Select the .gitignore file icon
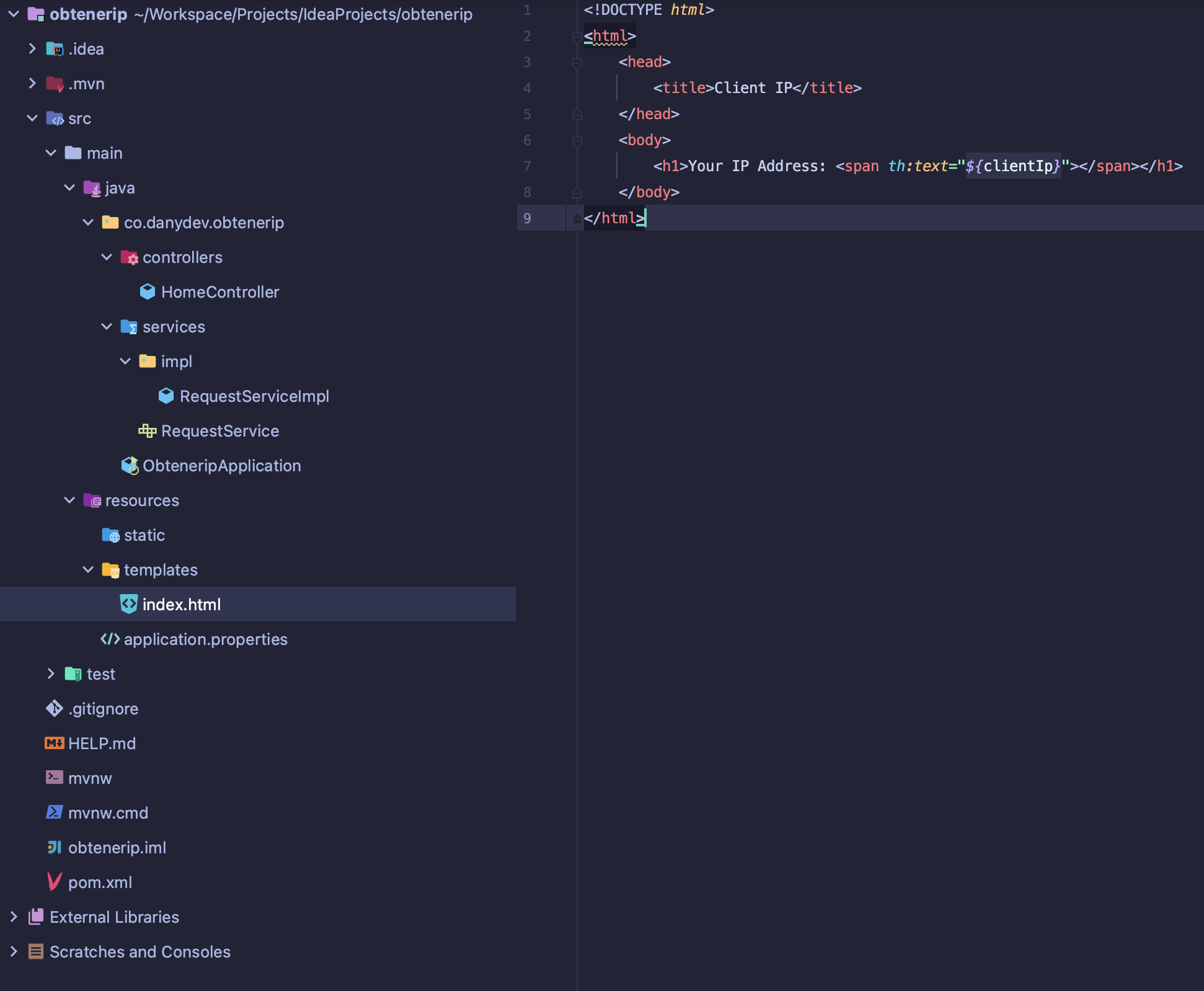This screenshot has height=991, width=1204. coord(54,709)
